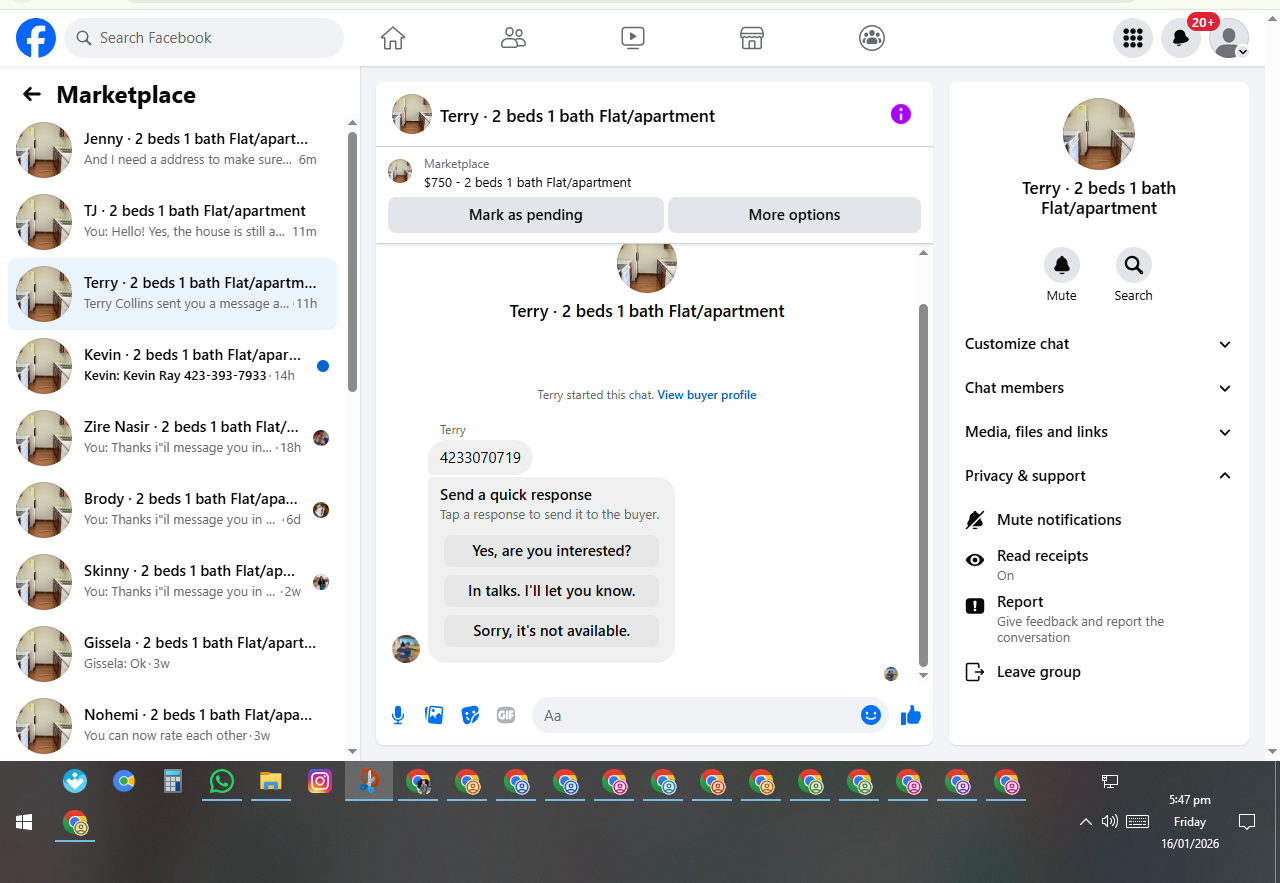Expand Chat members section
Viewport: 1280px width, 883px height.
[1099, 388]
